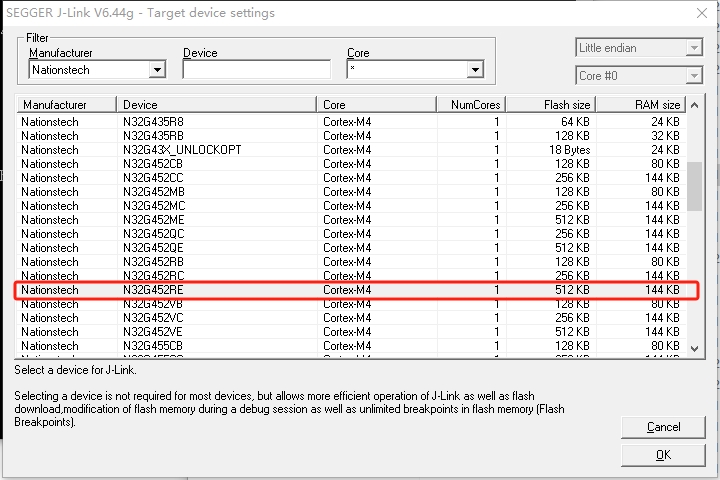Click the Cancel button
Viewport: 720px width, 480px height.
tap(663, 427)
